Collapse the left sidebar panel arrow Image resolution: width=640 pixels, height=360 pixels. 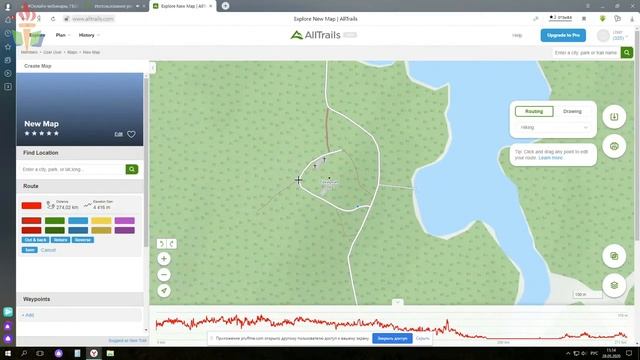[x=153, y=68]
